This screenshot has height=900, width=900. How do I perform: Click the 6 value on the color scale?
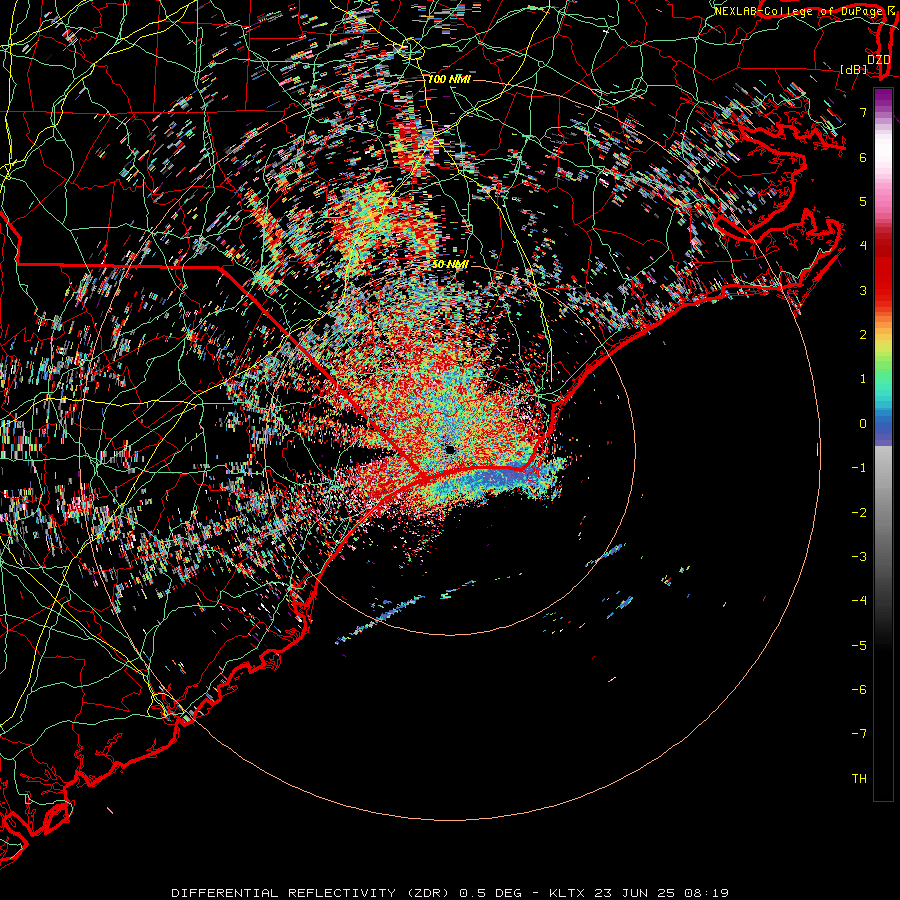click(x=863, y=157)
